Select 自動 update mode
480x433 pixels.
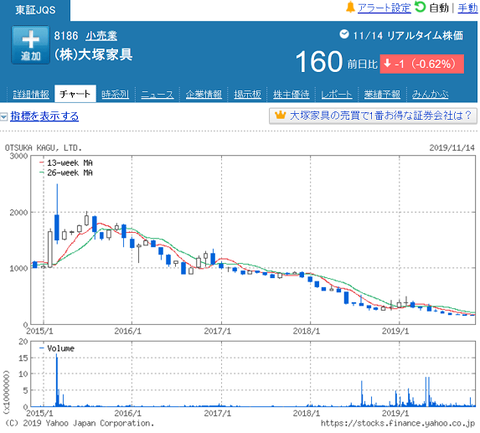(439, 8)
